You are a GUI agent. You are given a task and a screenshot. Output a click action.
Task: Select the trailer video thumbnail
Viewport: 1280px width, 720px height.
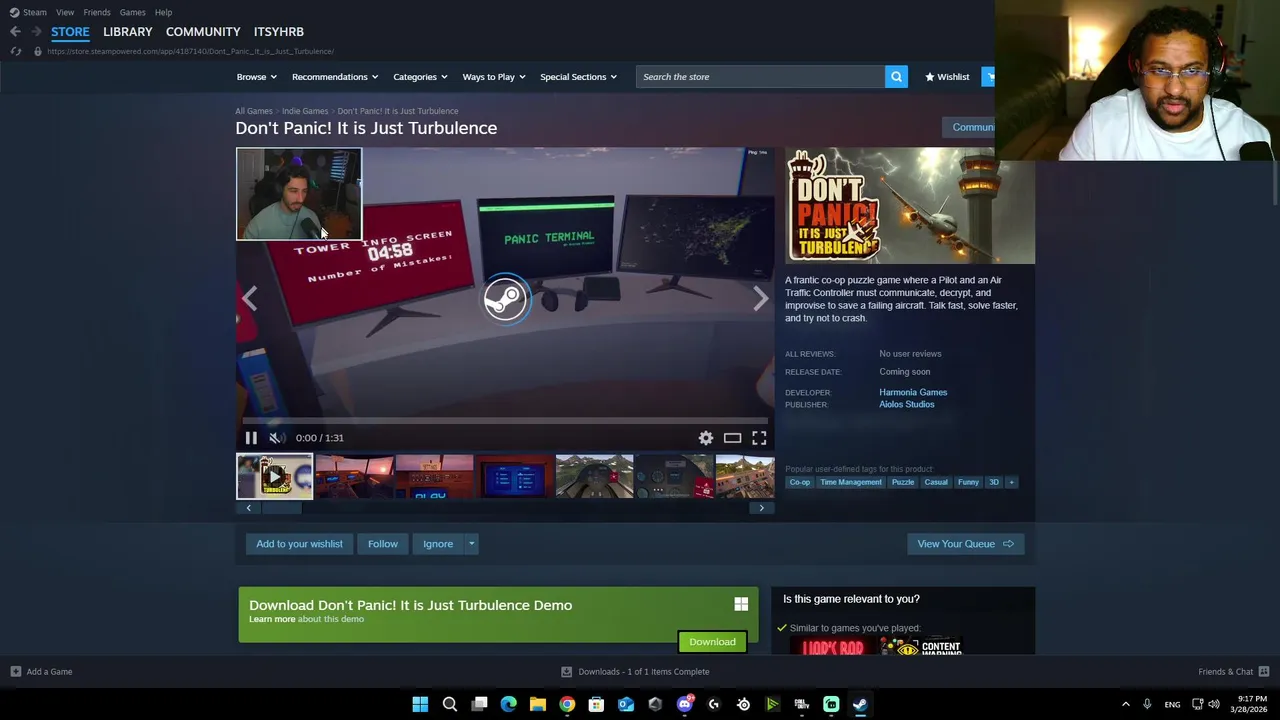click(274, 477)
